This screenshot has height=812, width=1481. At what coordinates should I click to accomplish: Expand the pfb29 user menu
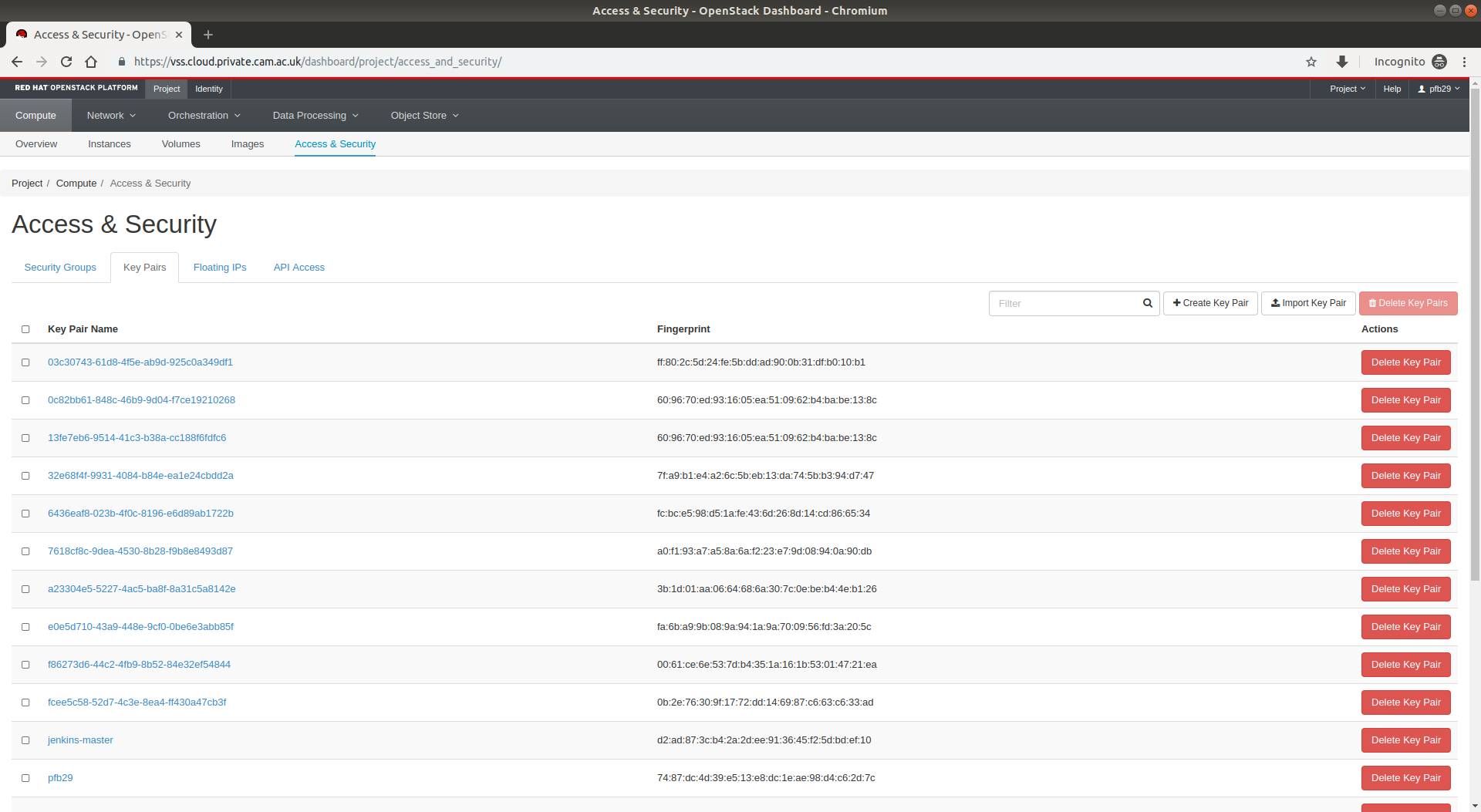[1439, 89]
